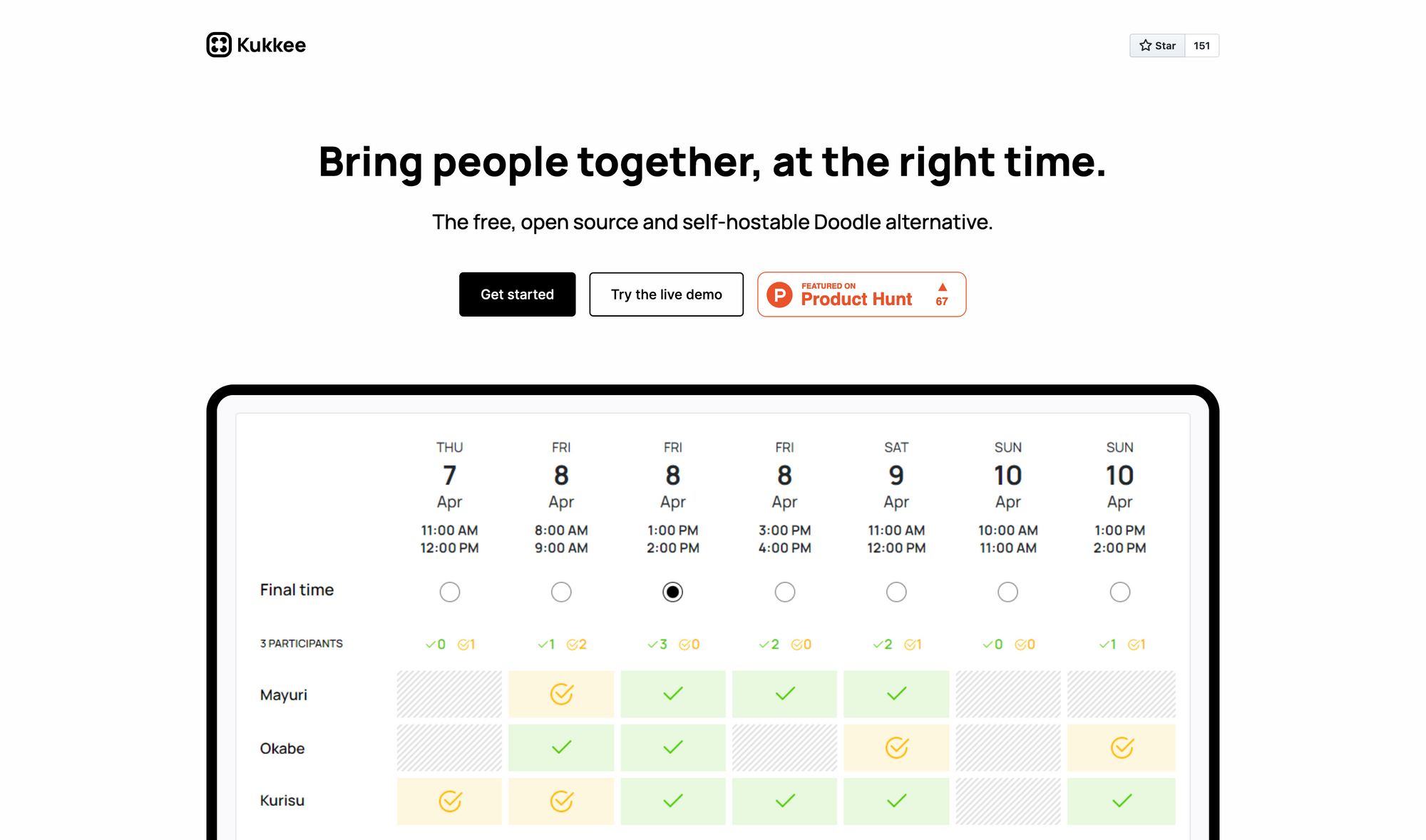Click the Kukkee brand name text

pyautogui.click(x=271, y=45)
